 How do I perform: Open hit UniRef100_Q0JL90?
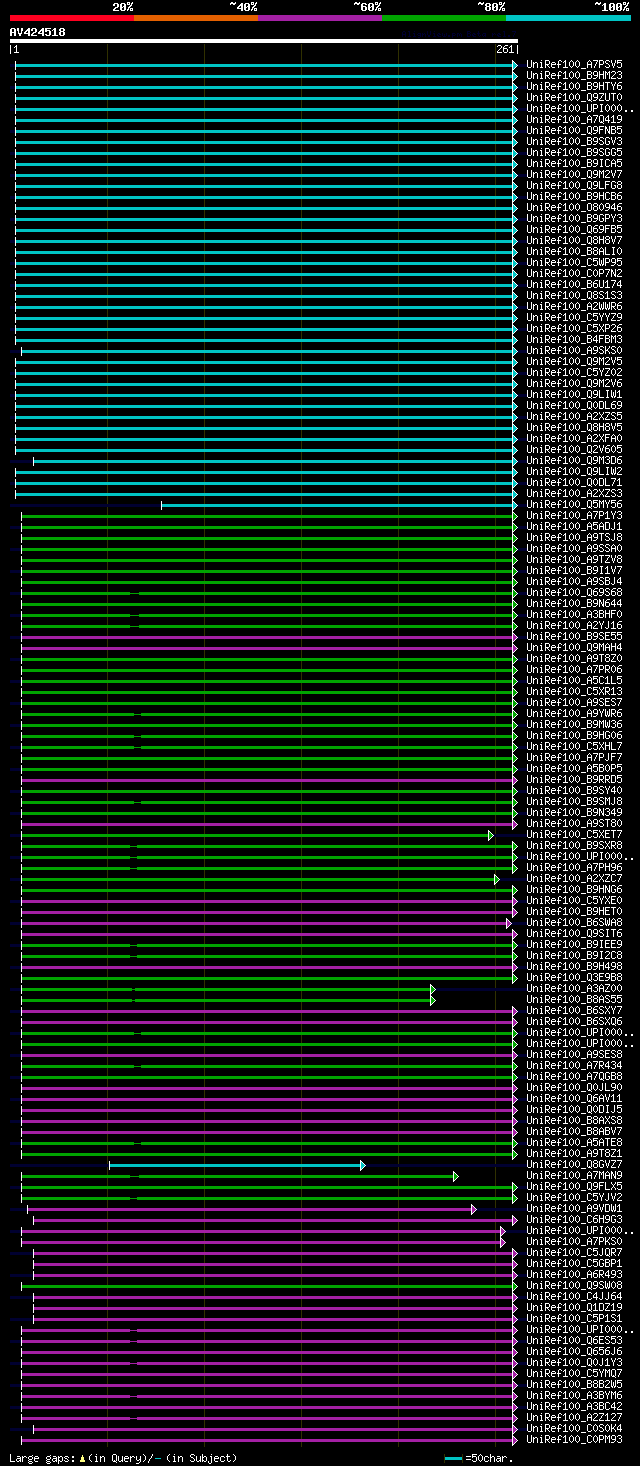574,1087
